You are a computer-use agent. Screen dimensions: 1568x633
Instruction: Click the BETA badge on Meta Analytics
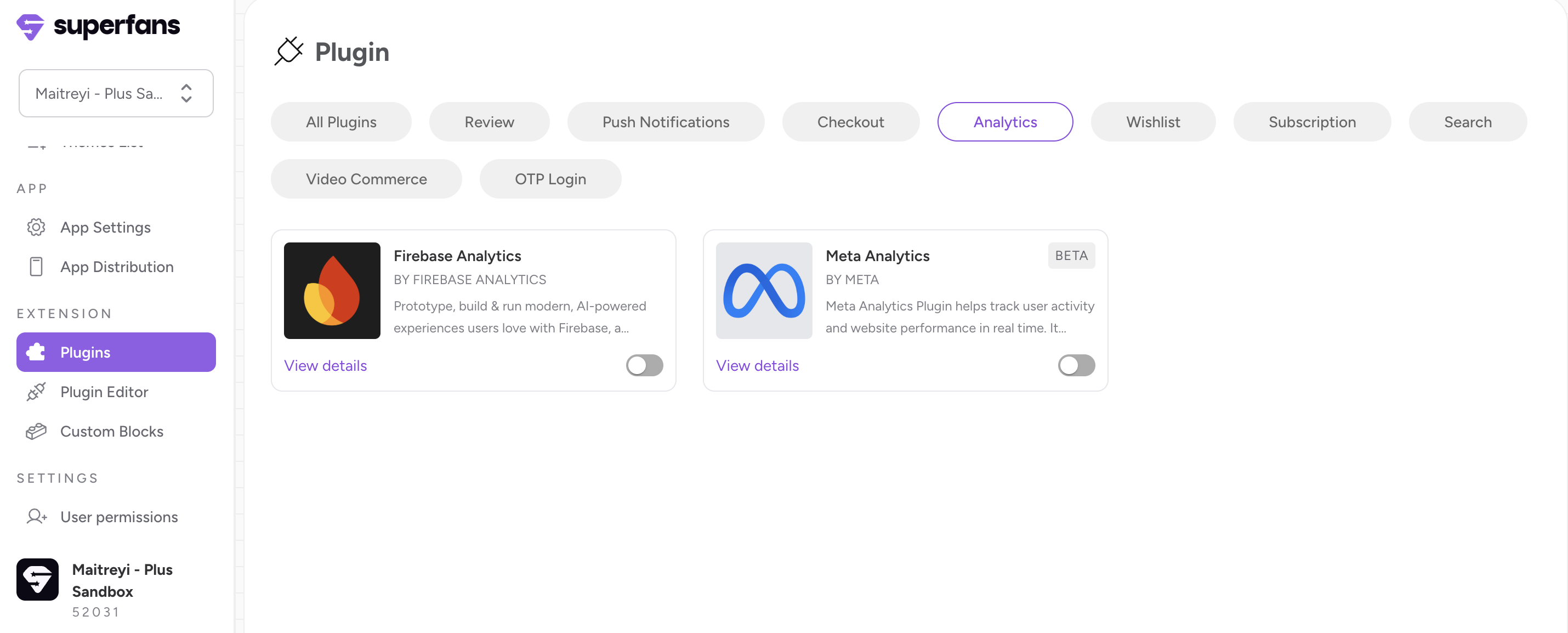(x=1071, y=256)
